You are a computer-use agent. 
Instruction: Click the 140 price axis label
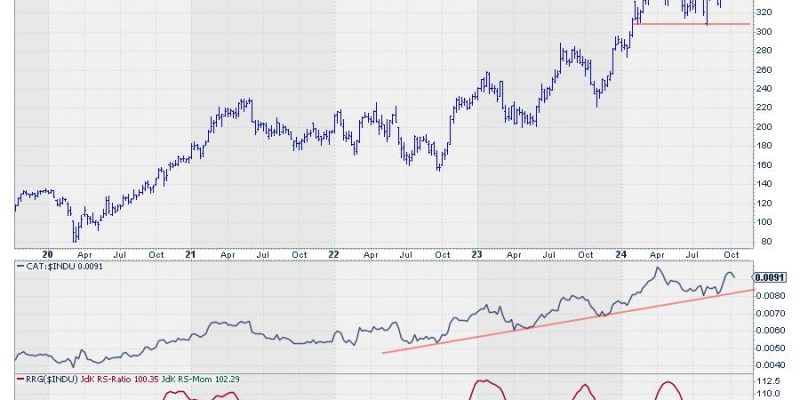point(765,184)
